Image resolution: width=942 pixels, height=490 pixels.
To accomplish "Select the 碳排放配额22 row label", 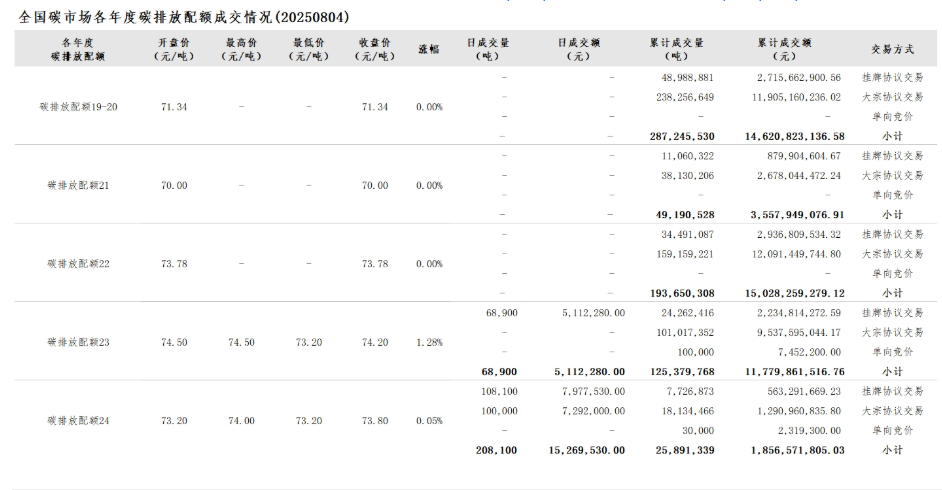I will tap(78, 263).
